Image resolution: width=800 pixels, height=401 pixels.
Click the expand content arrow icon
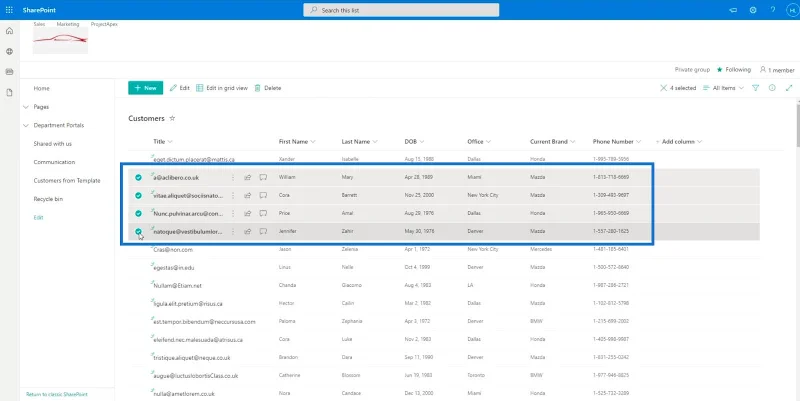789,88
